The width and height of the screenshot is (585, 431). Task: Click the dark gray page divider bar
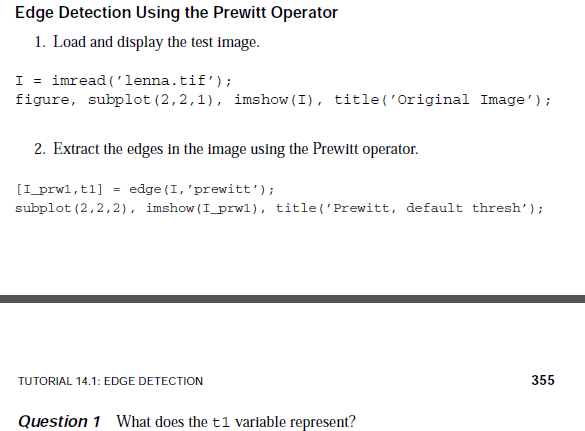coord(292,299)
